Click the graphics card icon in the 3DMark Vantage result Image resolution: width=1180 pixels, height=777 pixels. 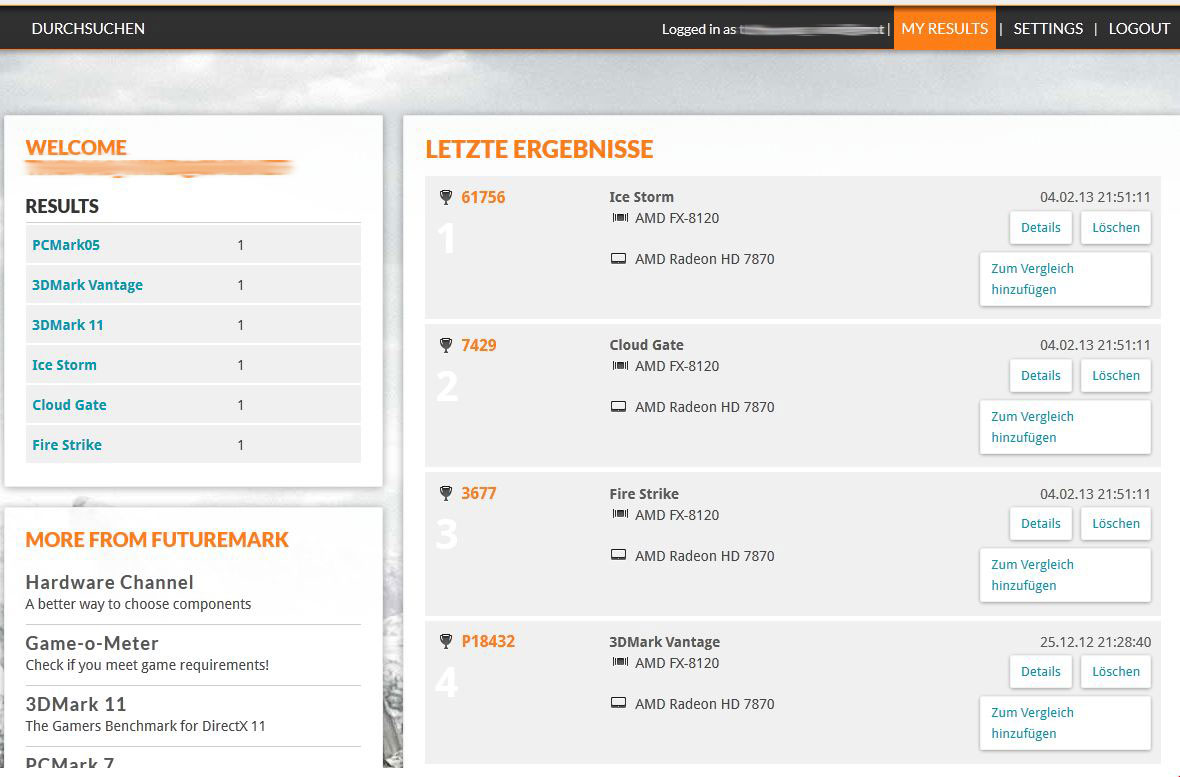pyautogui.click(x=619, y=703)
